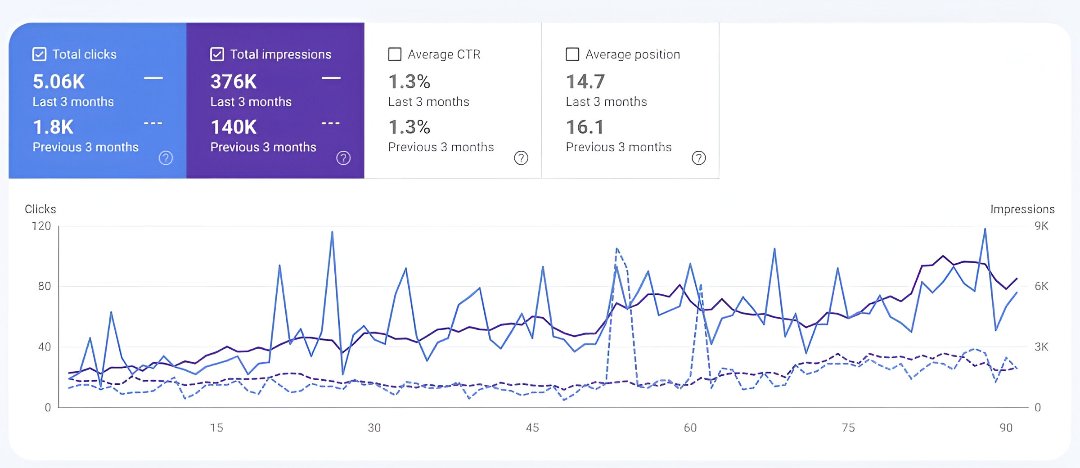Click day 90 on the x-axis
This screenshot has height=468, width=1080.
coord(1006,428)
